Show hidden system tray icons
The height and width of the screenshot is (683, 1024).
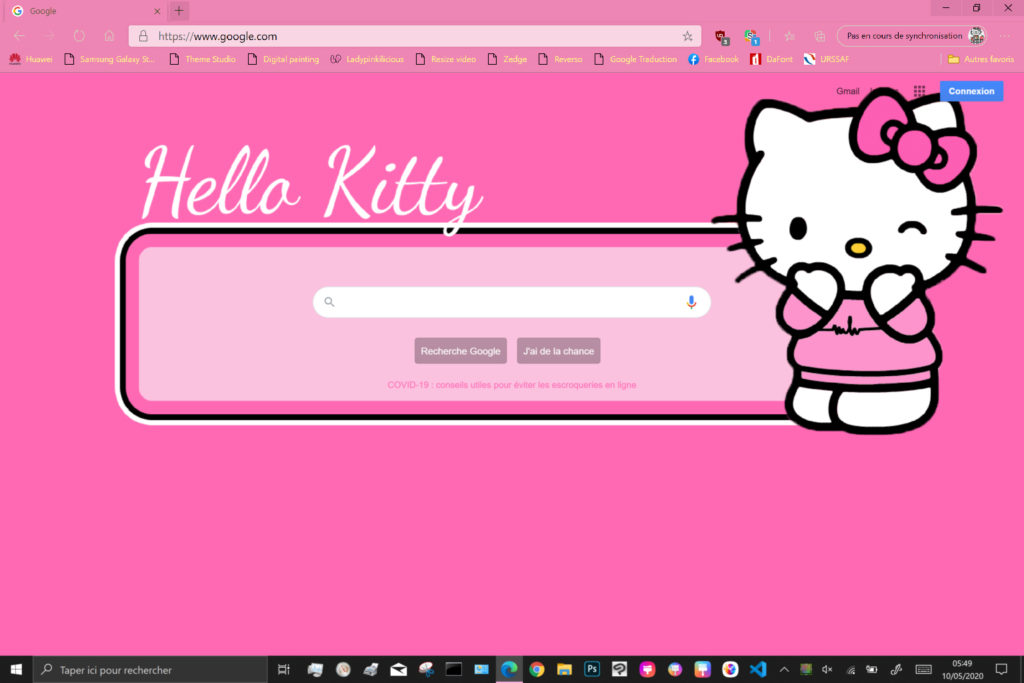(784, 669)
